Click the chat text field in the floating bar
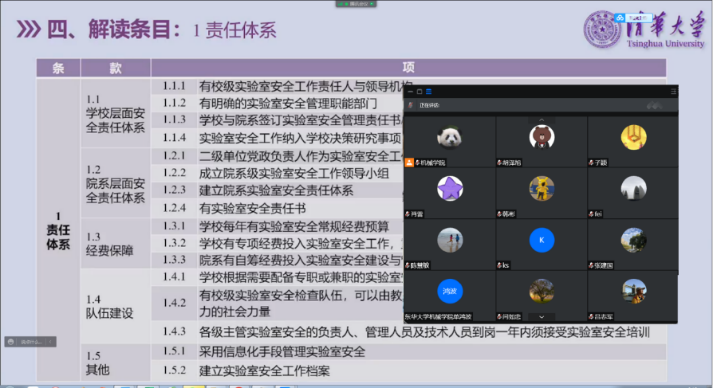The height and width of the screenshot is (388, 713). click(31, 342)
